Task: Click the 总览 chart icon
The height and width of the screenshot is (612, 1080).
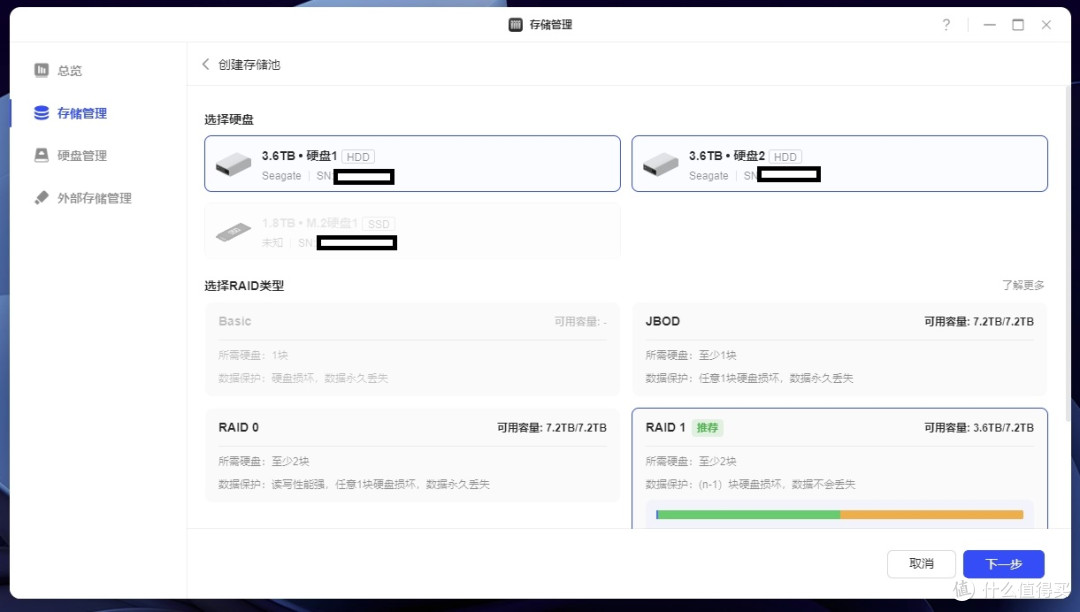Action: tap(41, 70)
